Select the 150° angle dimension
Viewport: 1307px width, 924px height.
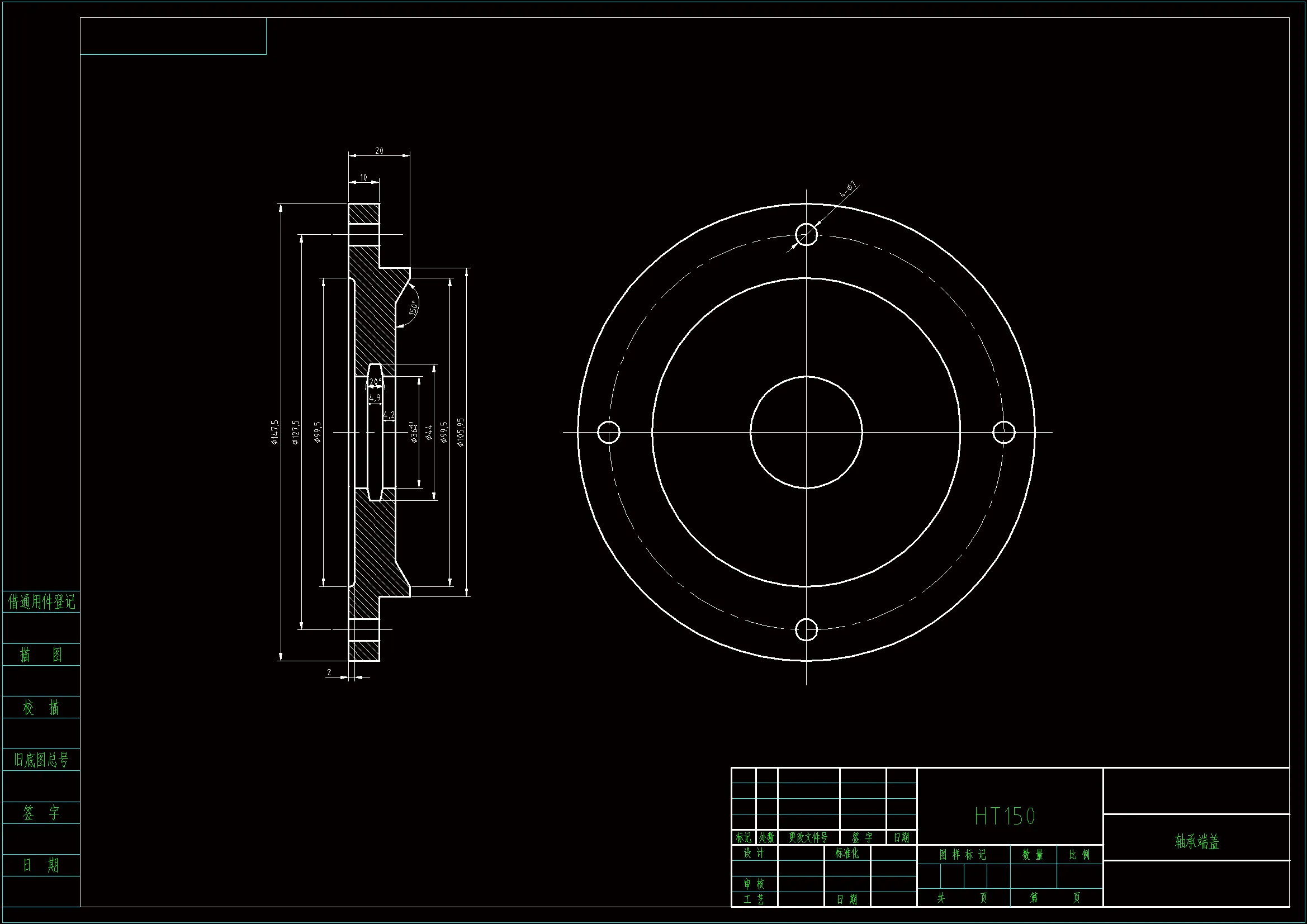(414, 307)
